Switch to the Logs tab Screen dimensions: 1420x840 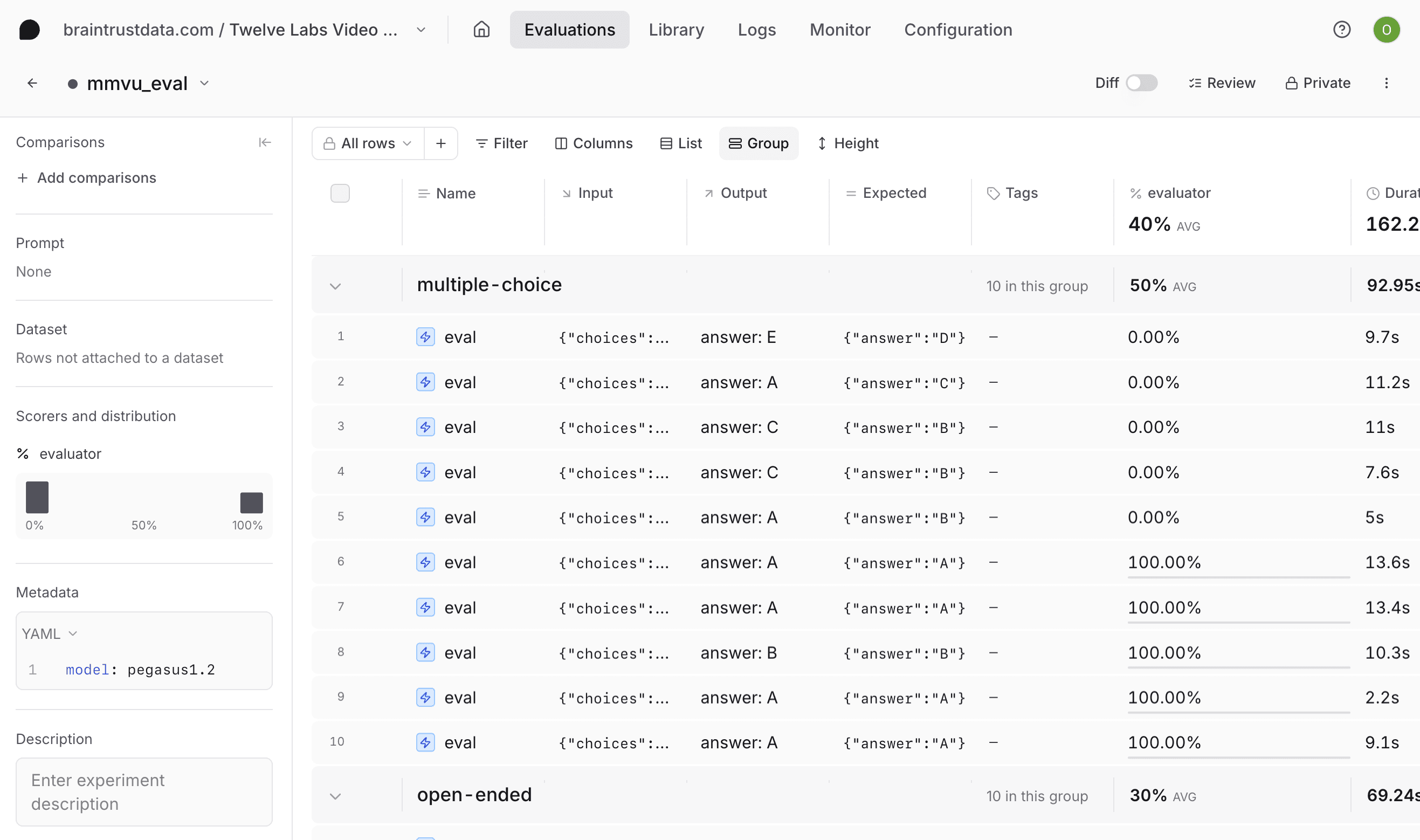[756, 30]
